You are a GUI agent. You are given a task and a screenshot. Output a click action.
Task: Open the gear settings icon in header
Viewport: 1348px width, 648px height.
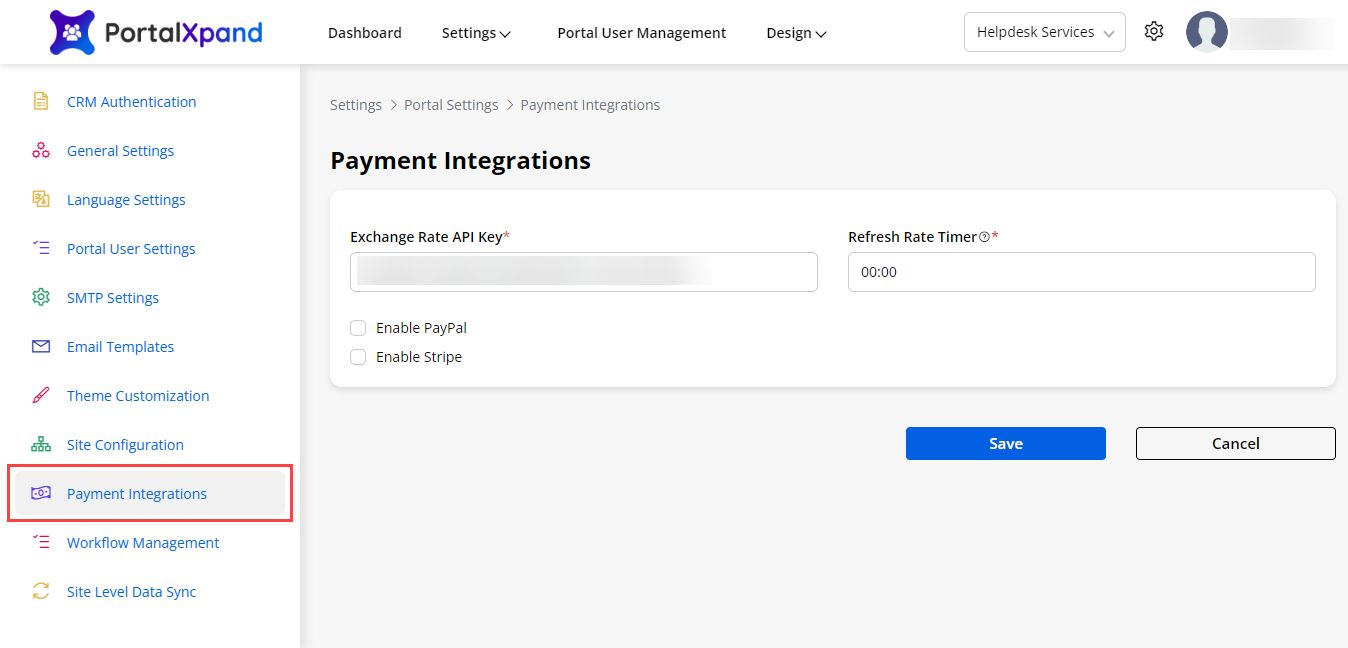coord(1154,32)
